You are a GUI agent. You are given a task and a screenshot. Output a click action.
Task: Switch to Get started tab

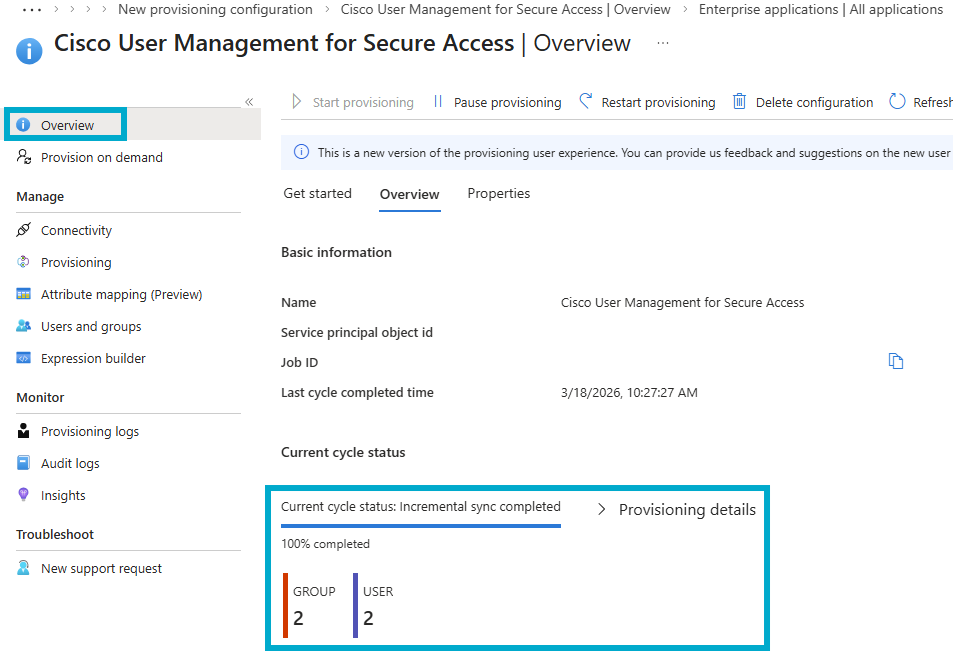pos(317,194)
